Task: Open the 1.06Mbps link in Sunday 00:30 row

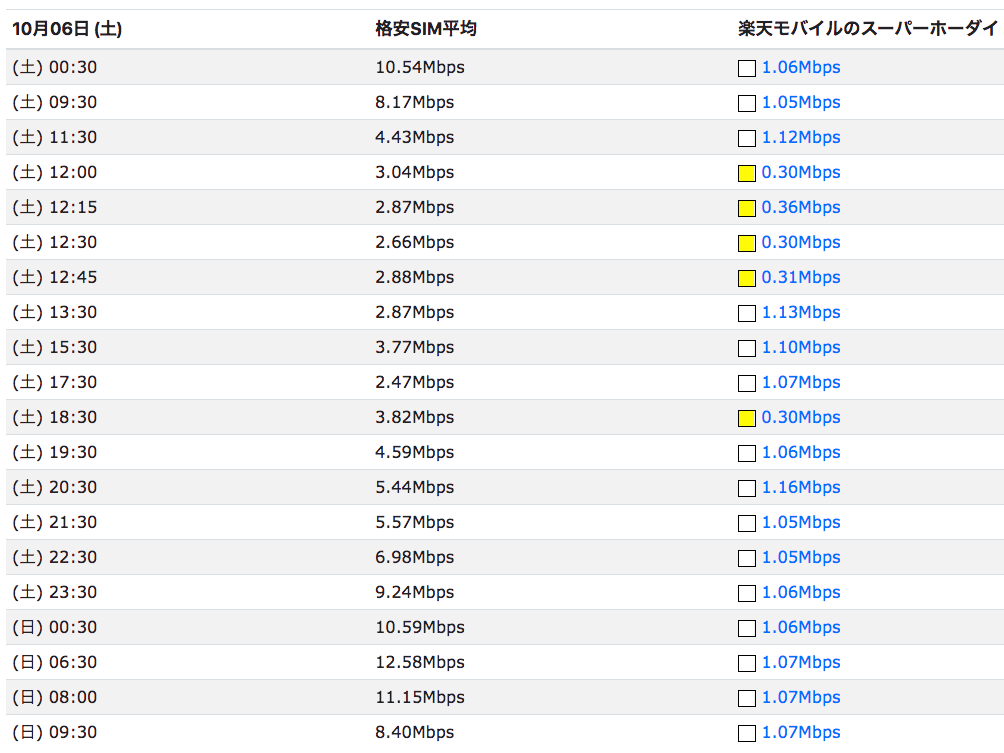Action: [x=800, y=628]
